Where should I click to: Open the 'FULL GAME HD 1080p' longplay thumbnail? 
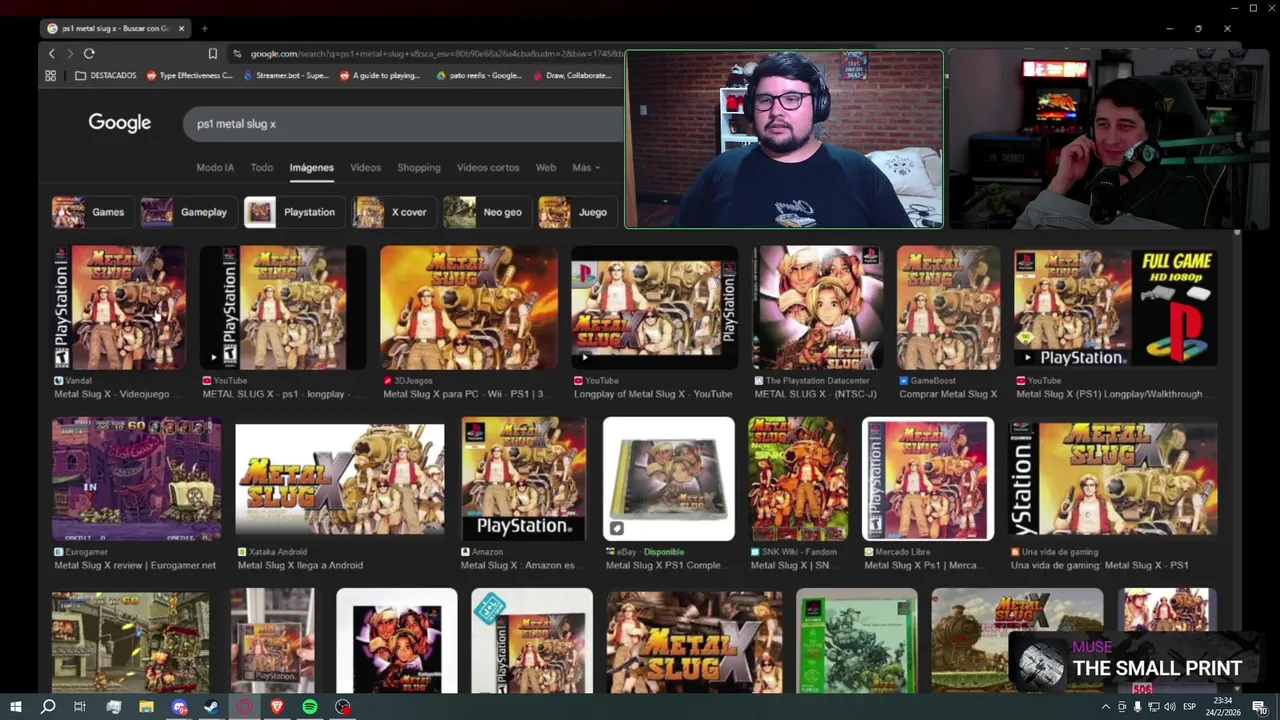[1116, 308]
